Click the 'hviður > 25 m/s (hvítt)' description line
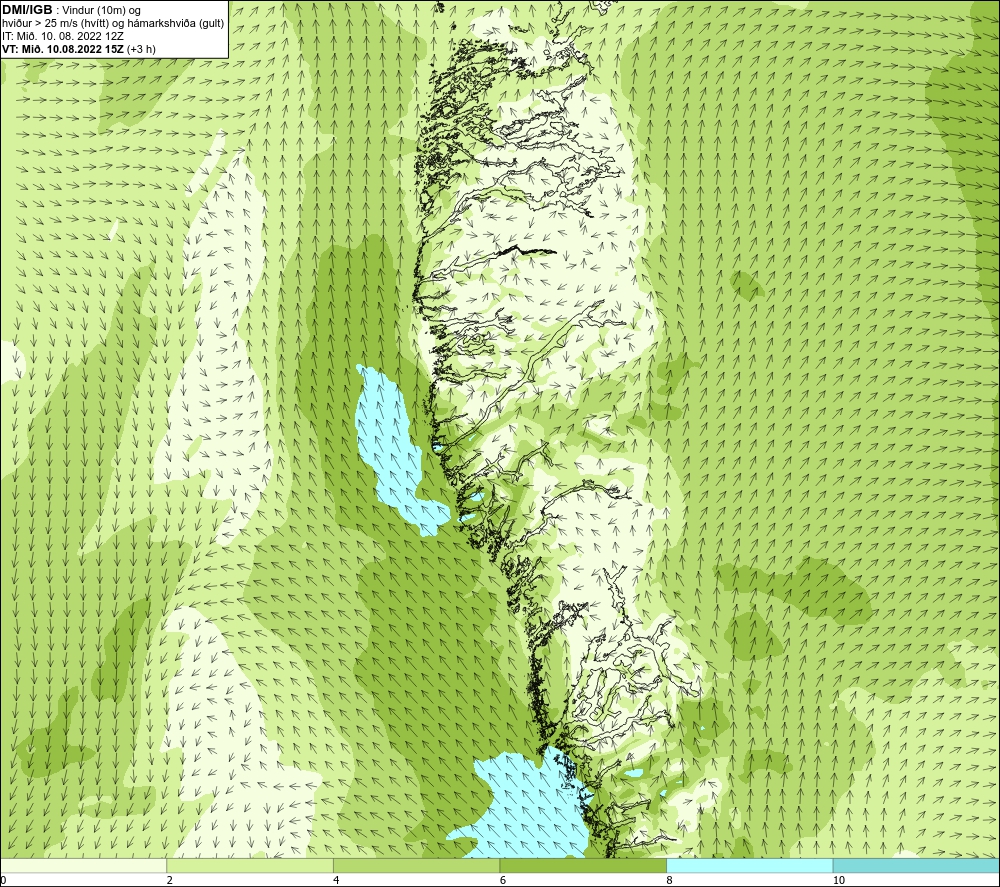 coord(113,24)
